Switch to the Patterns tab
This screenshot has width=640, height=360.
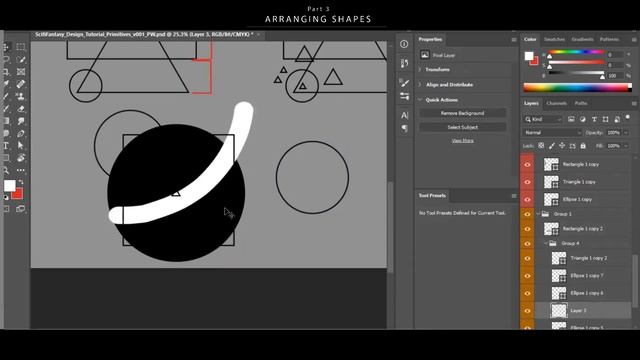pyautogui.click(x=609, y=40)
